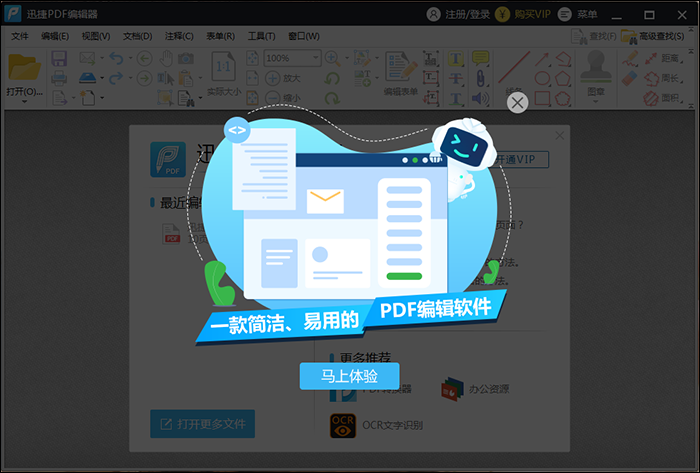700x473 pixels.
Task: Open the 文件 menu
Action: 20,36
